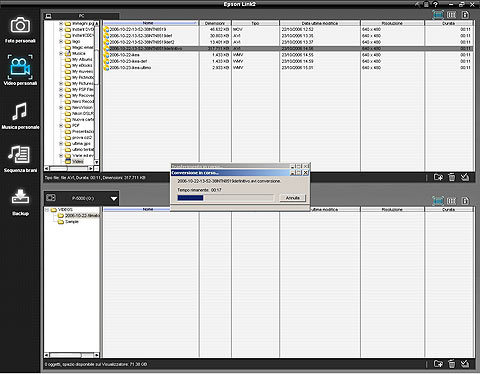This screenshot has height=374, width=480.
Task: Switch top PC pane to column list view
Action: click(x=451, y=15)
